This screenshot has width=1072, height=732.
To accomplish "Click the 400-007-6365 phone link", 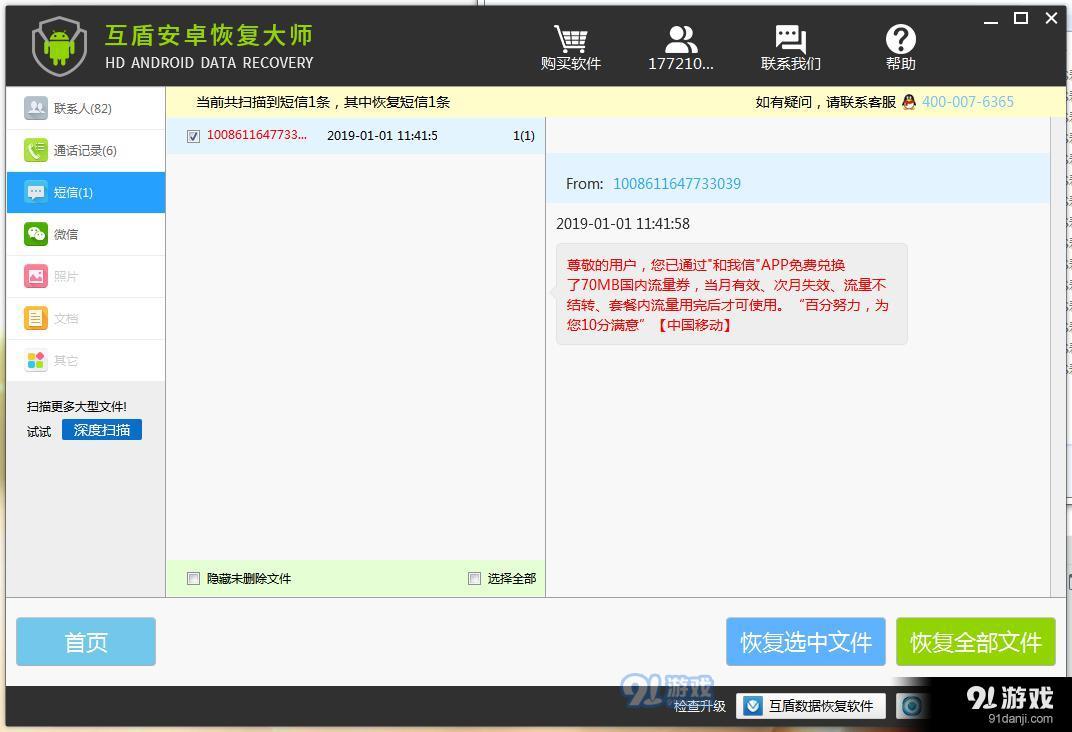I will click(x=967, y=102).
